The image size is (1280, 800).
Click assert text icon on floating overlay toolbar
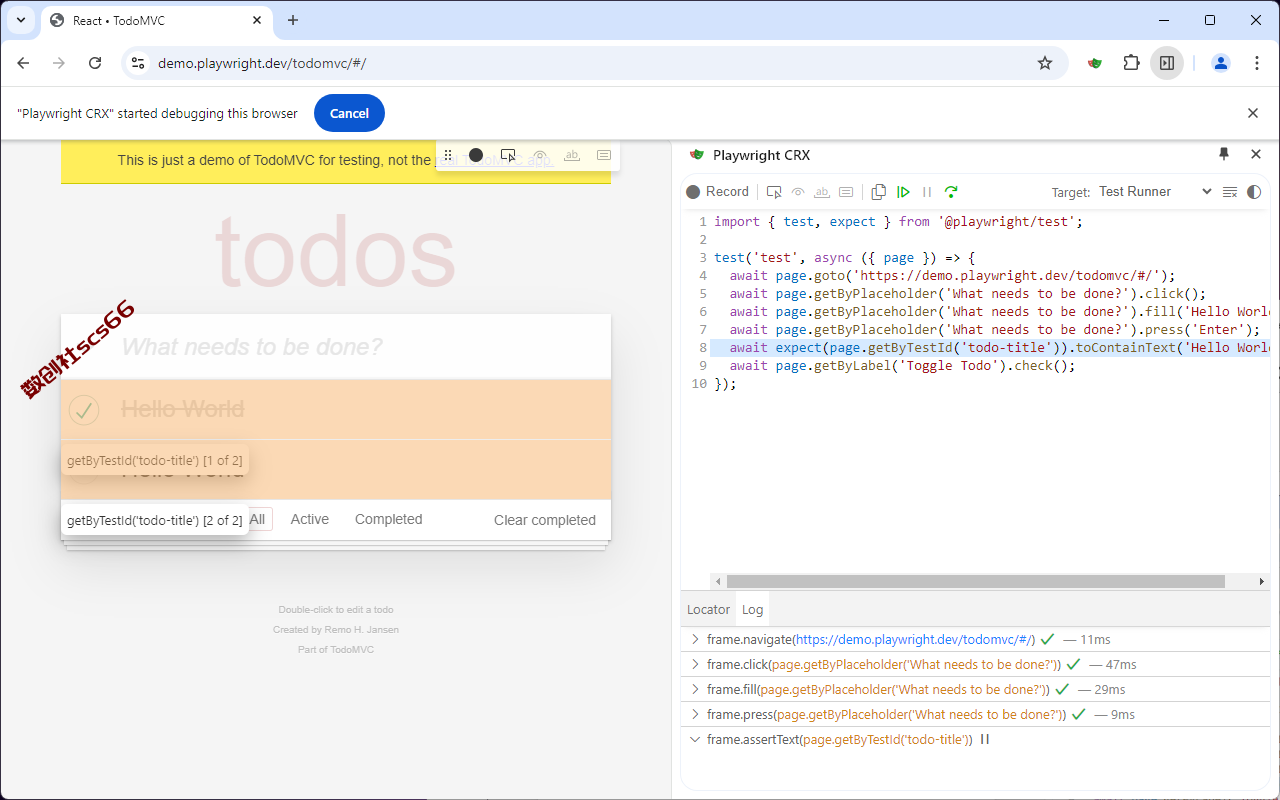572,155
